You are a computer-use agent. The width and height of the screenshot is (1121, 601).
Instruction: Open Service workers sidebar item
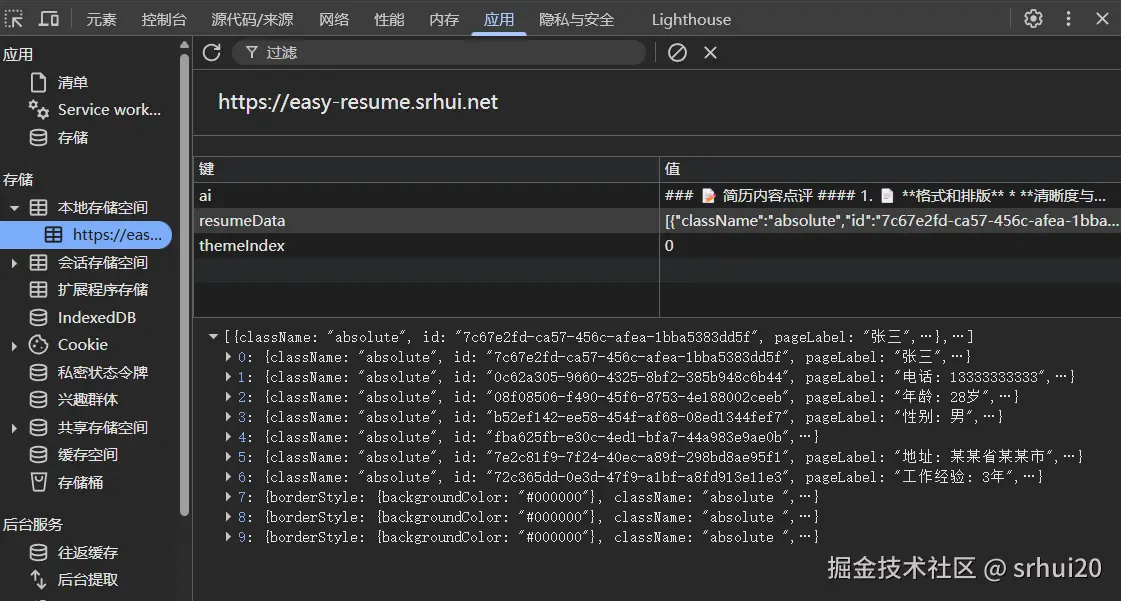(109, 109)
